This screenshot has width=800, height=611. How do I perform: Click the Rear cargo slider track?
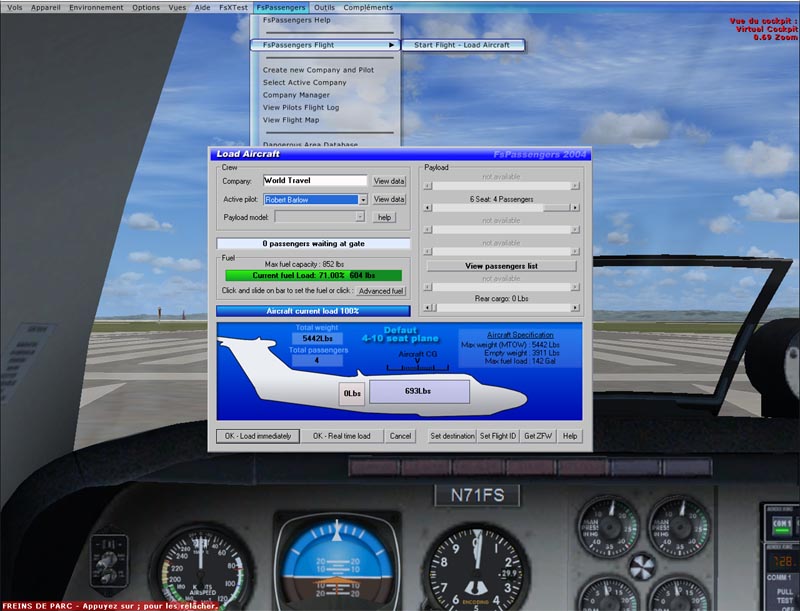click(502, 308)
